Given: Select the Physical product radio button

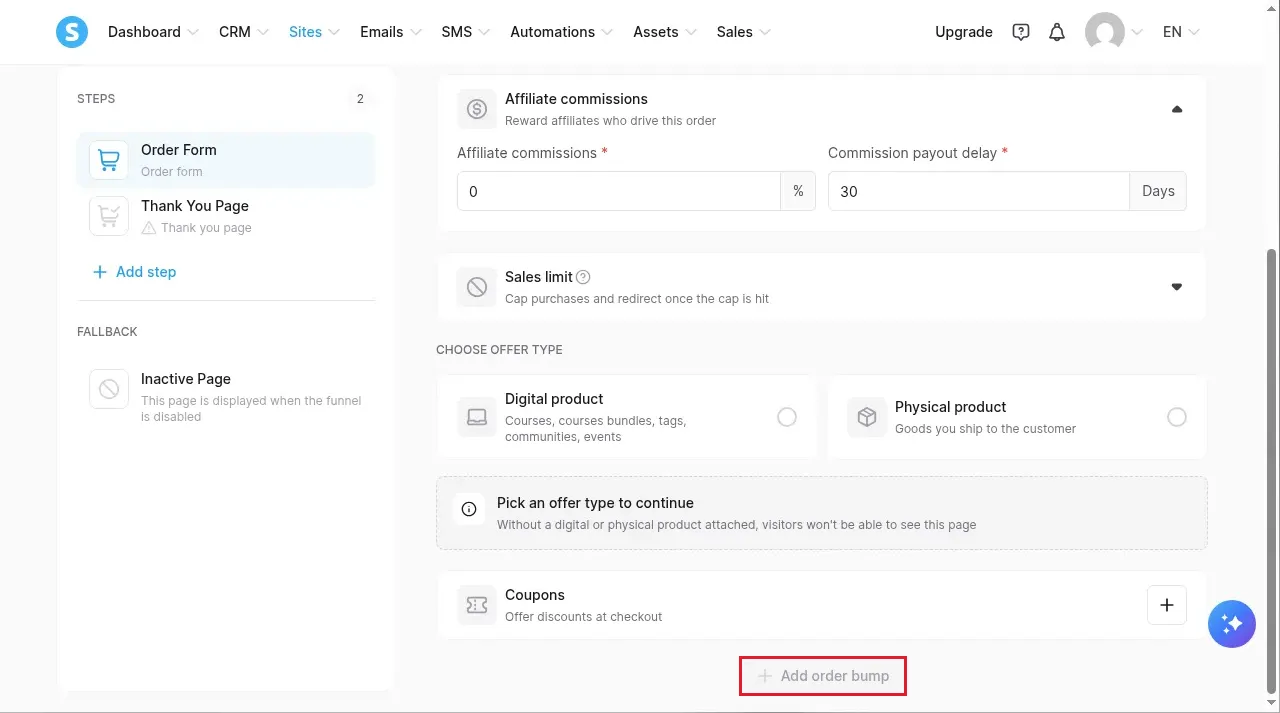Looking at the screenshot, I should click(1177, 417).
